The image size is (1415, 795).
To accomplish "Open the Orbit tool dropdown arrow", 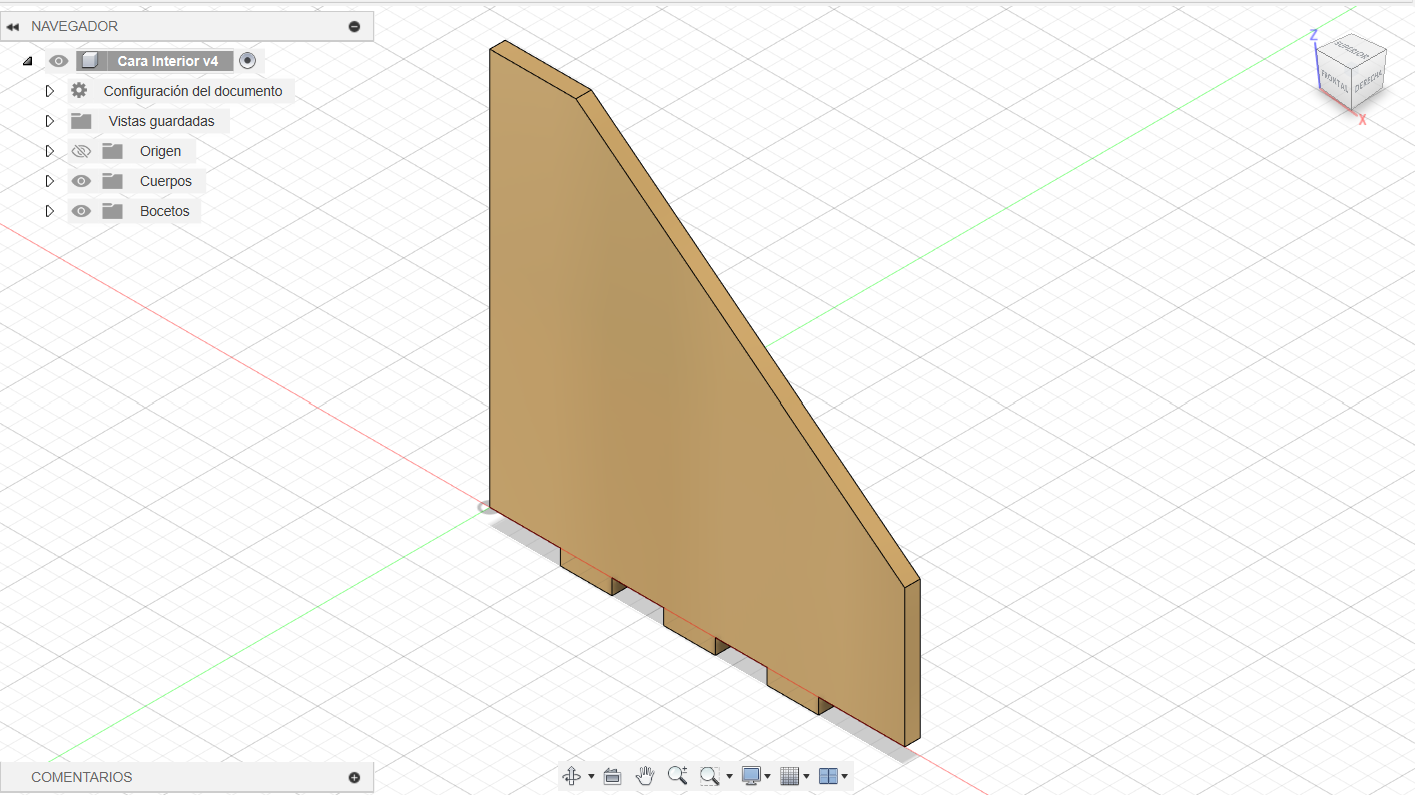I will point(591,777).
